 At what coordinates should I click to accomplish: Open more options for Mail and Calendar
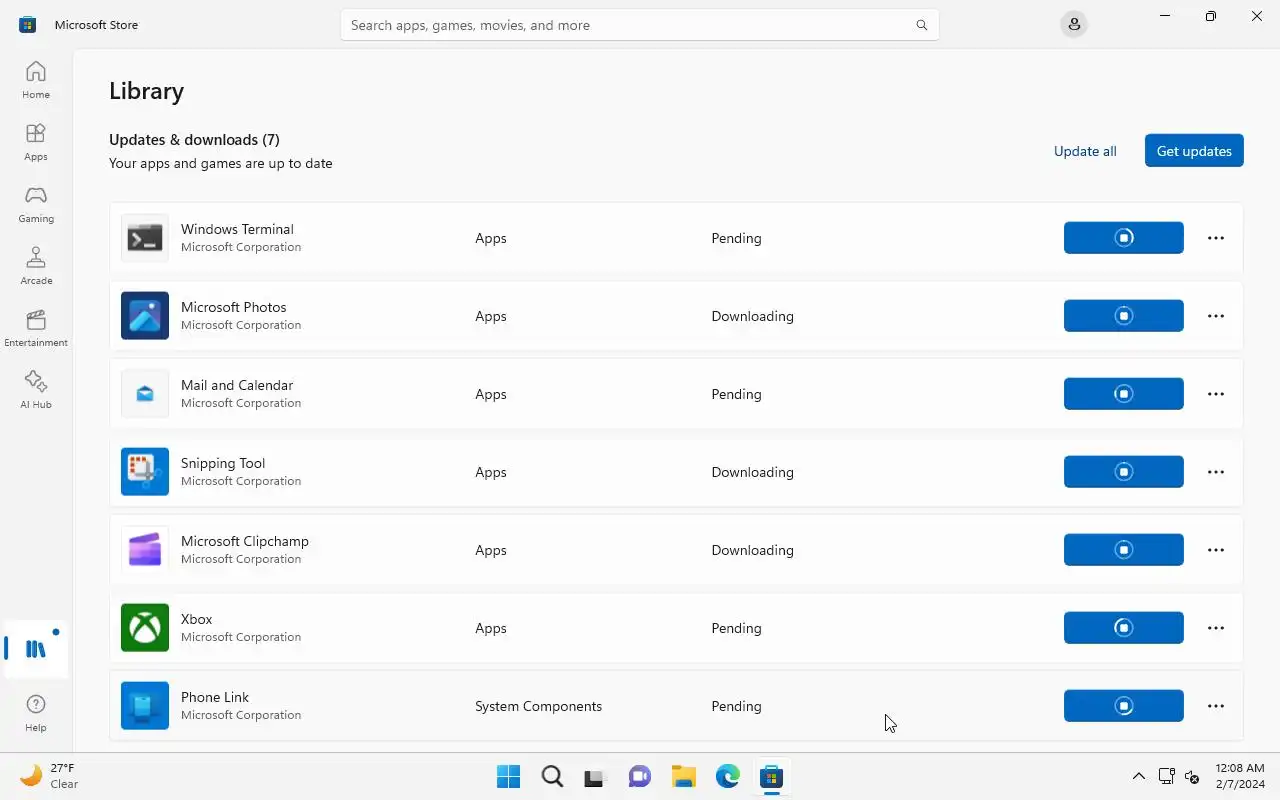[1216, 394]
